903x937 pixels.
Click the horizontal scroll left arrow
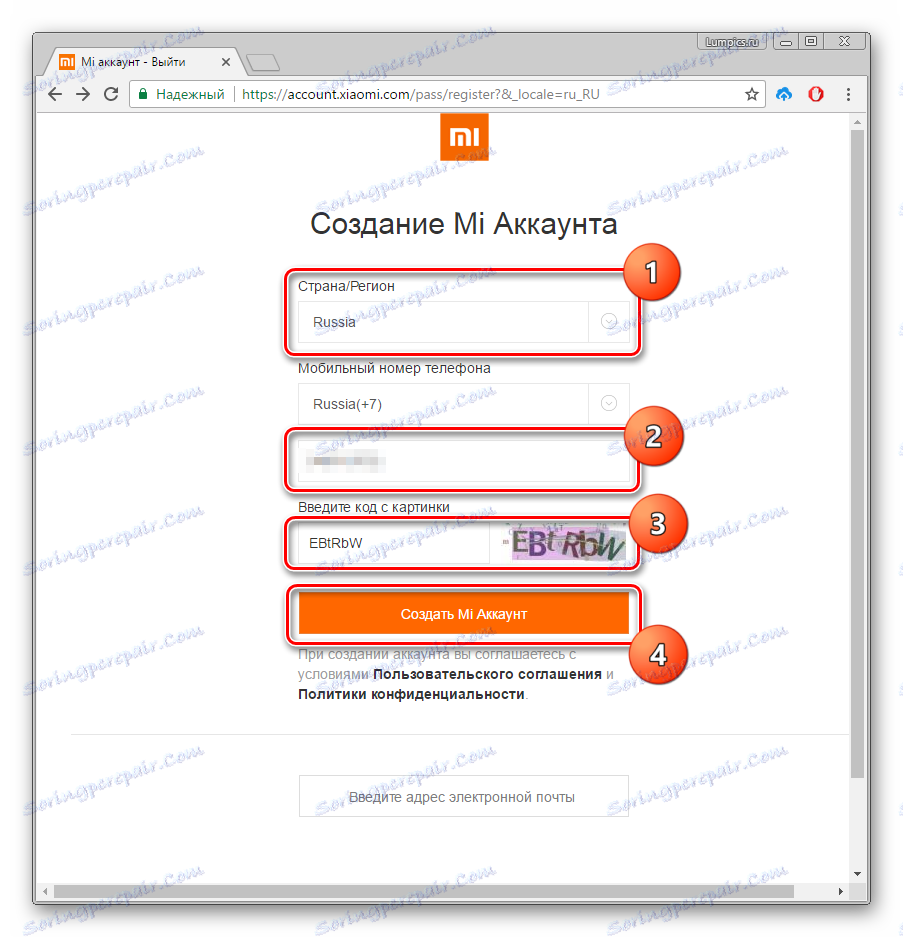[45, 892]
